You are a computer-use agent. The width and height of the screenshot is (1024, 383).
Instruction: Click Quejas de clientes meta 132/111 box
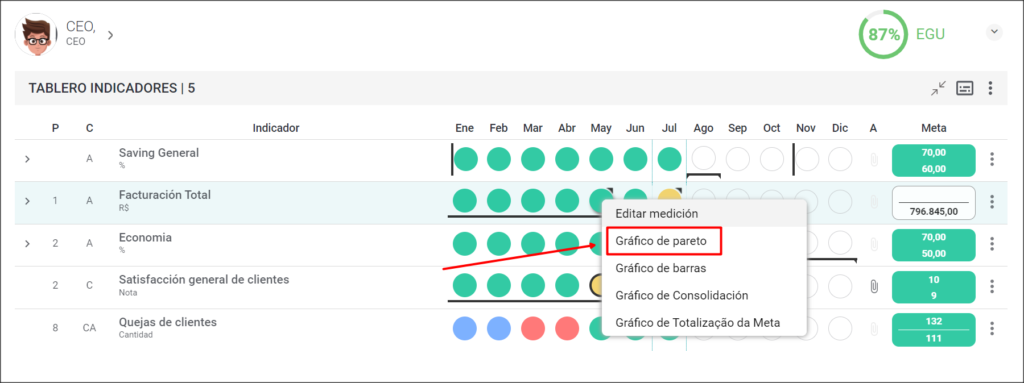click(x=933, y=329)
